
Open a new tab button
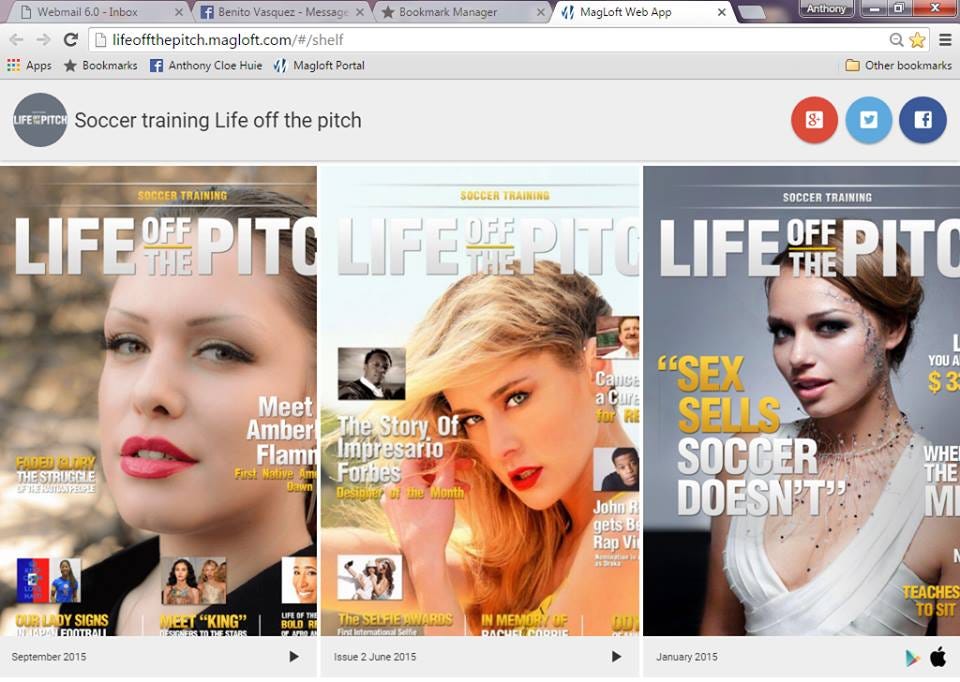[x=752, y=12]
